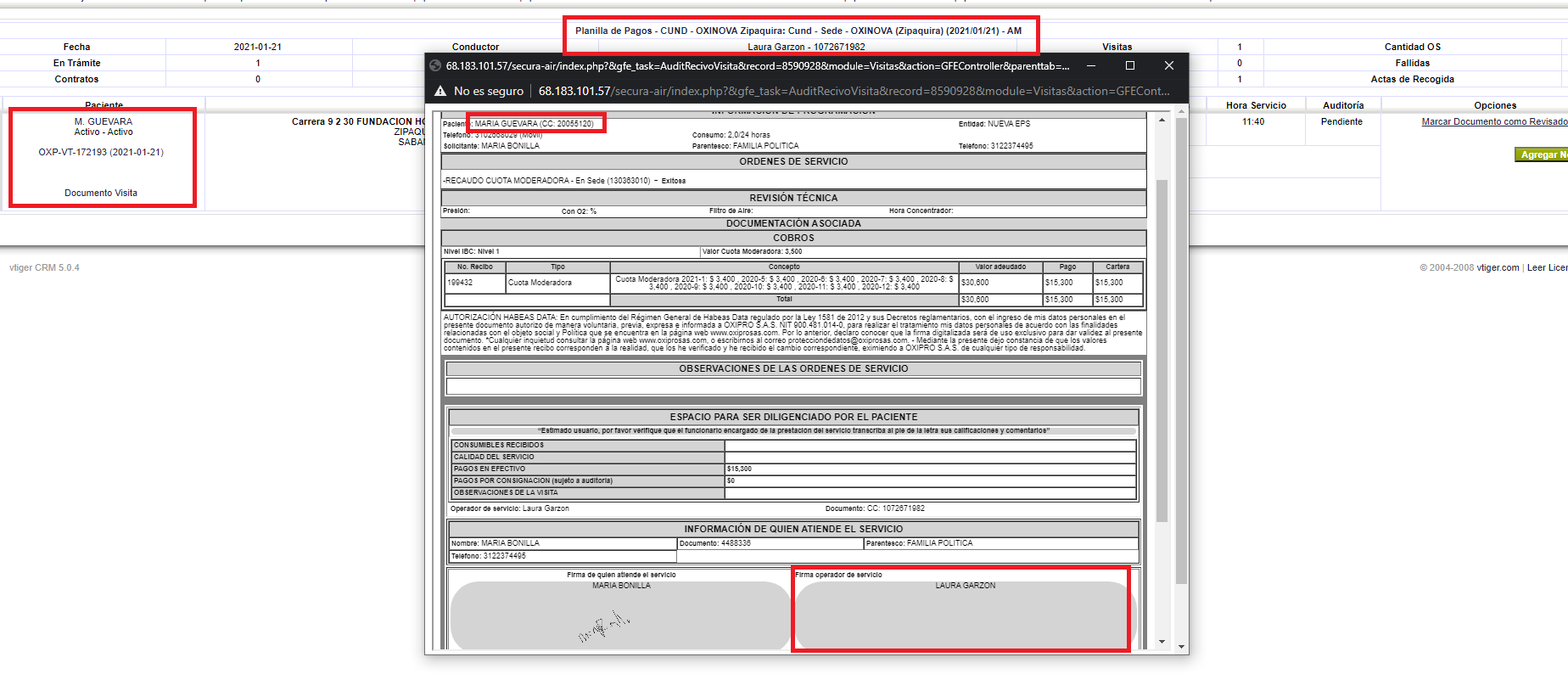
Task: Click 'Entidad: NUEVA EPS' text
Action: [x=994, y=124]
